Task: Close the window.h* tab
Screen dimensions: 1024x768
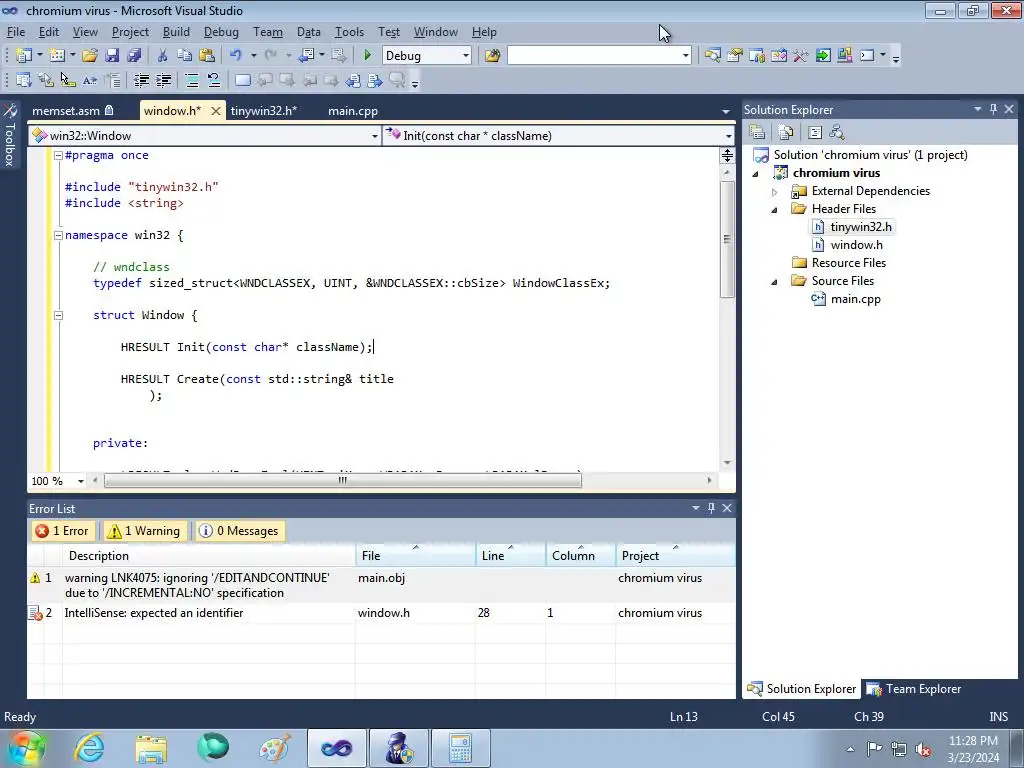Action: point(216,111)
